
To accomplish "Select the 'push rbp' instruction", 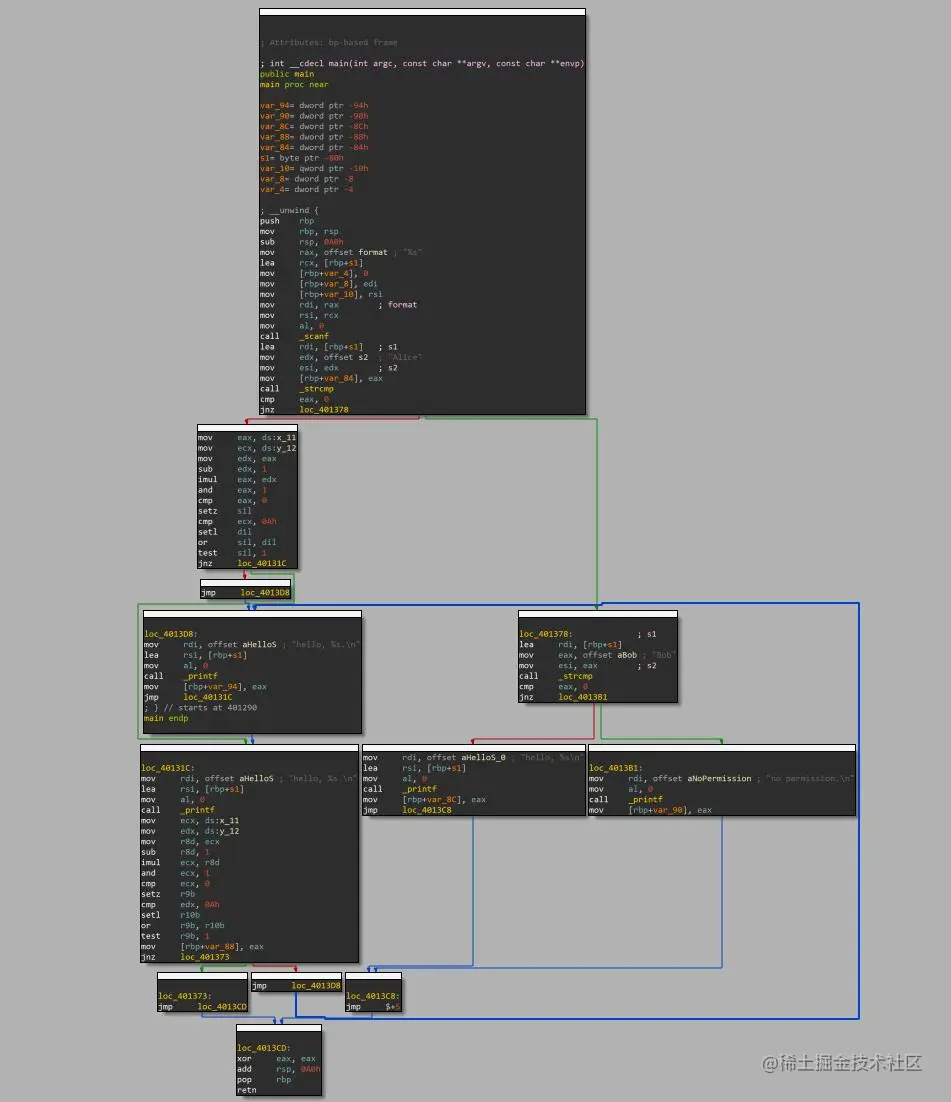I will 287,221.
